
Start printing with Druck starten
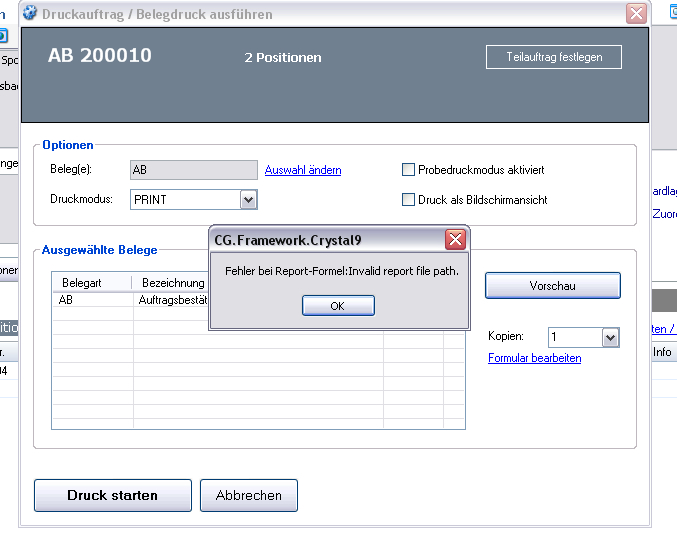click(x=112, y=495)
